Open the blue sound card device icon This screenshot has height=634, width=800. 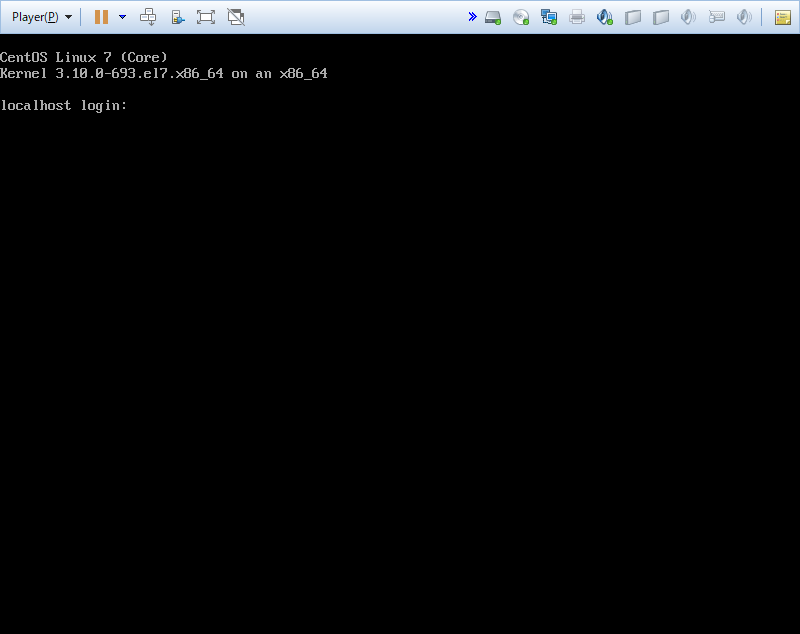click(x=605, y=17)
